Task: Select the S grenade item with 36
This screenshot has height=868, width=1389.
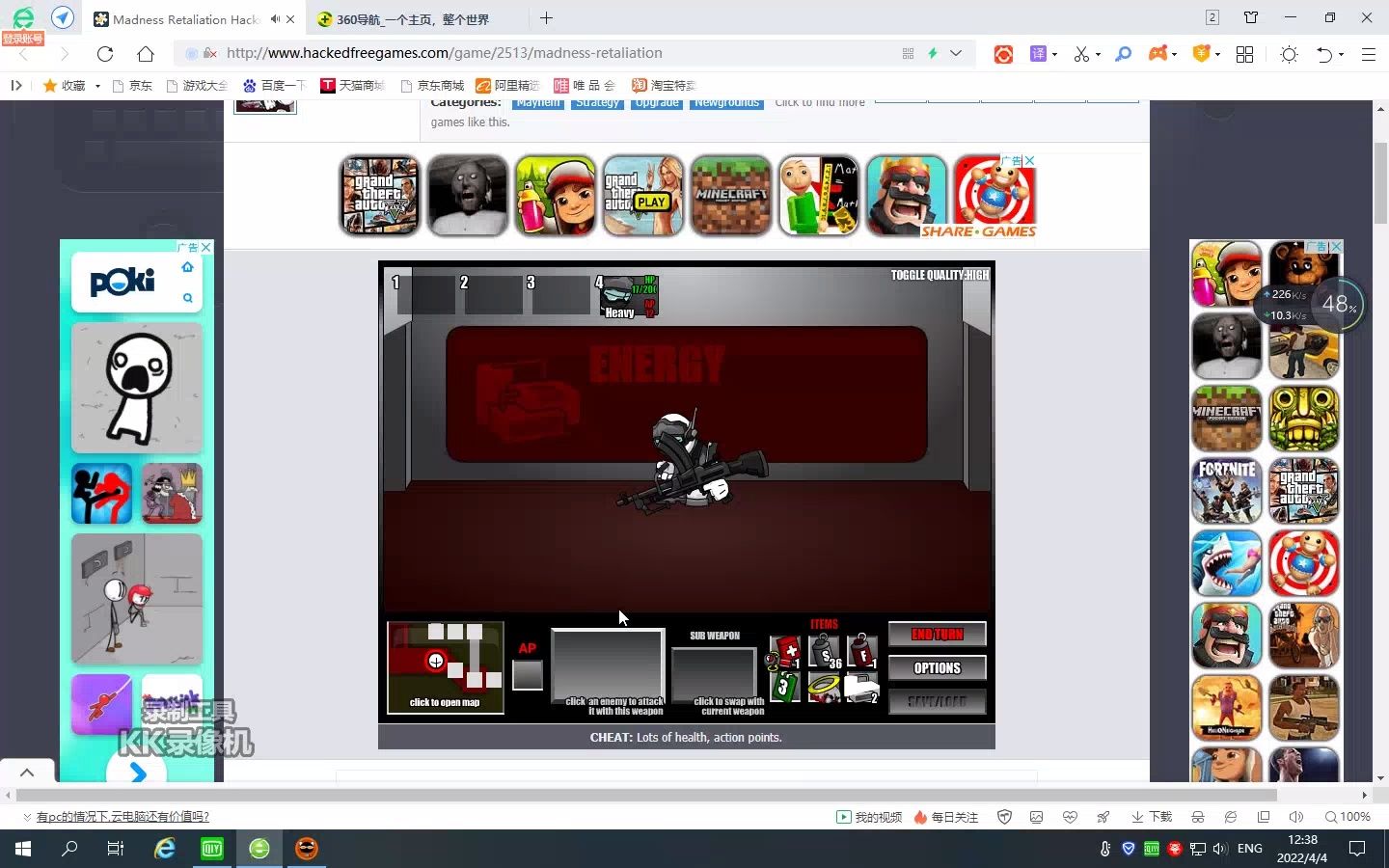Action: point(825,652)
